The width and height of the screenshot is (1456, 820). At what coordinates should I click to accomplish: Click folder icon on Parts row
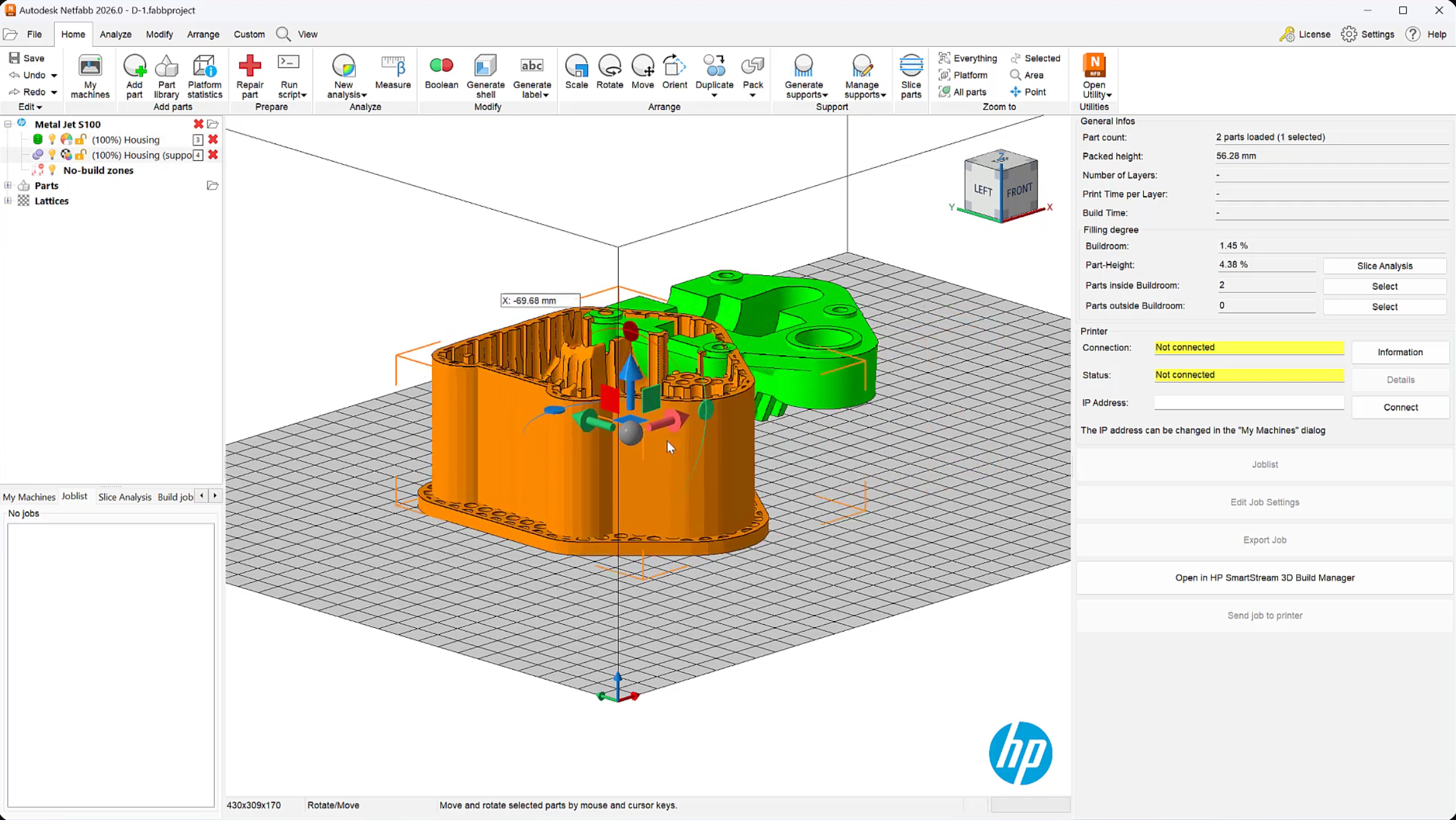click(212, 185)
